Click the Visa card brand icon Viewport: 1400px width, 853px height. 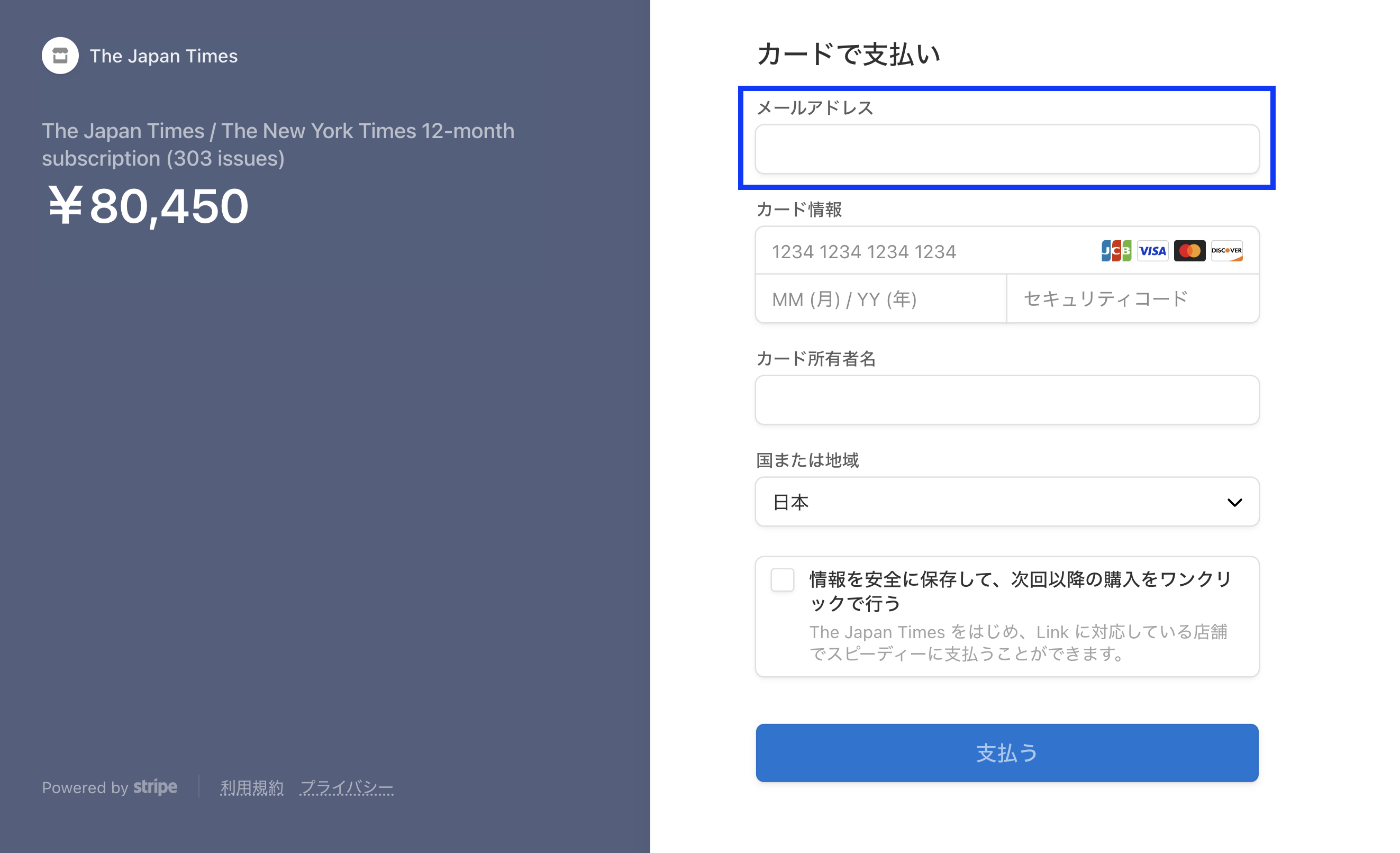[1152, 251]
